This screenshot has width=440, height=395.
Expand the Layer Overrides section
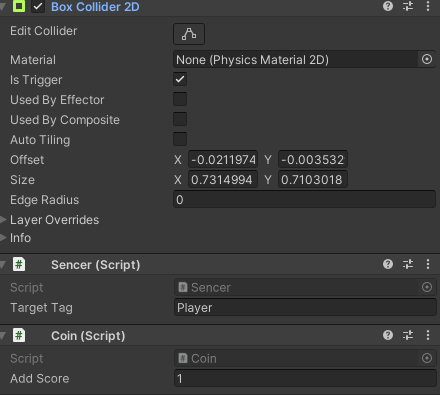pyautogui.click(x=3, y=219)
